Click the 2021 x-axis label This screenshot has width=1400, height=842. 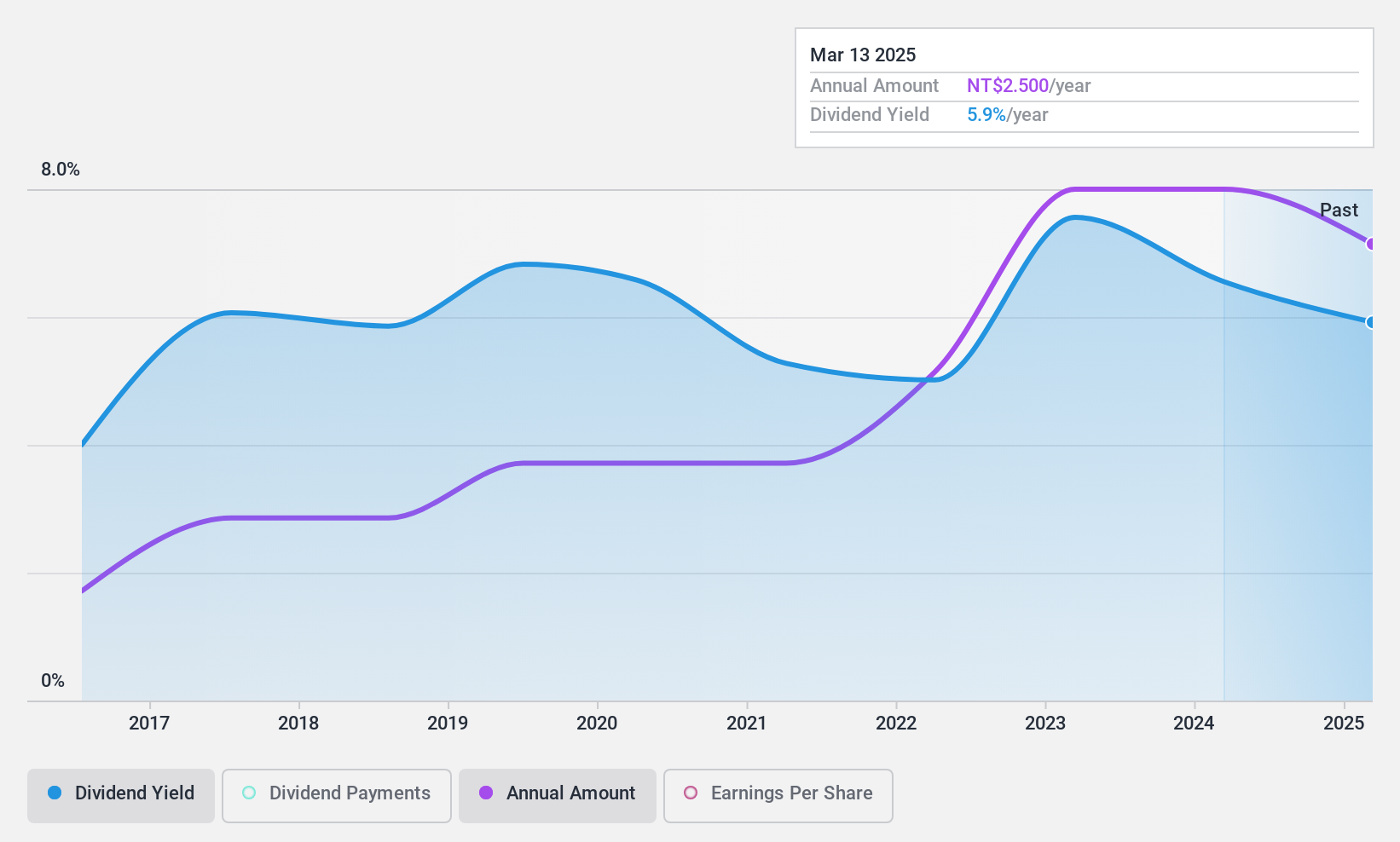pos(747,724)
